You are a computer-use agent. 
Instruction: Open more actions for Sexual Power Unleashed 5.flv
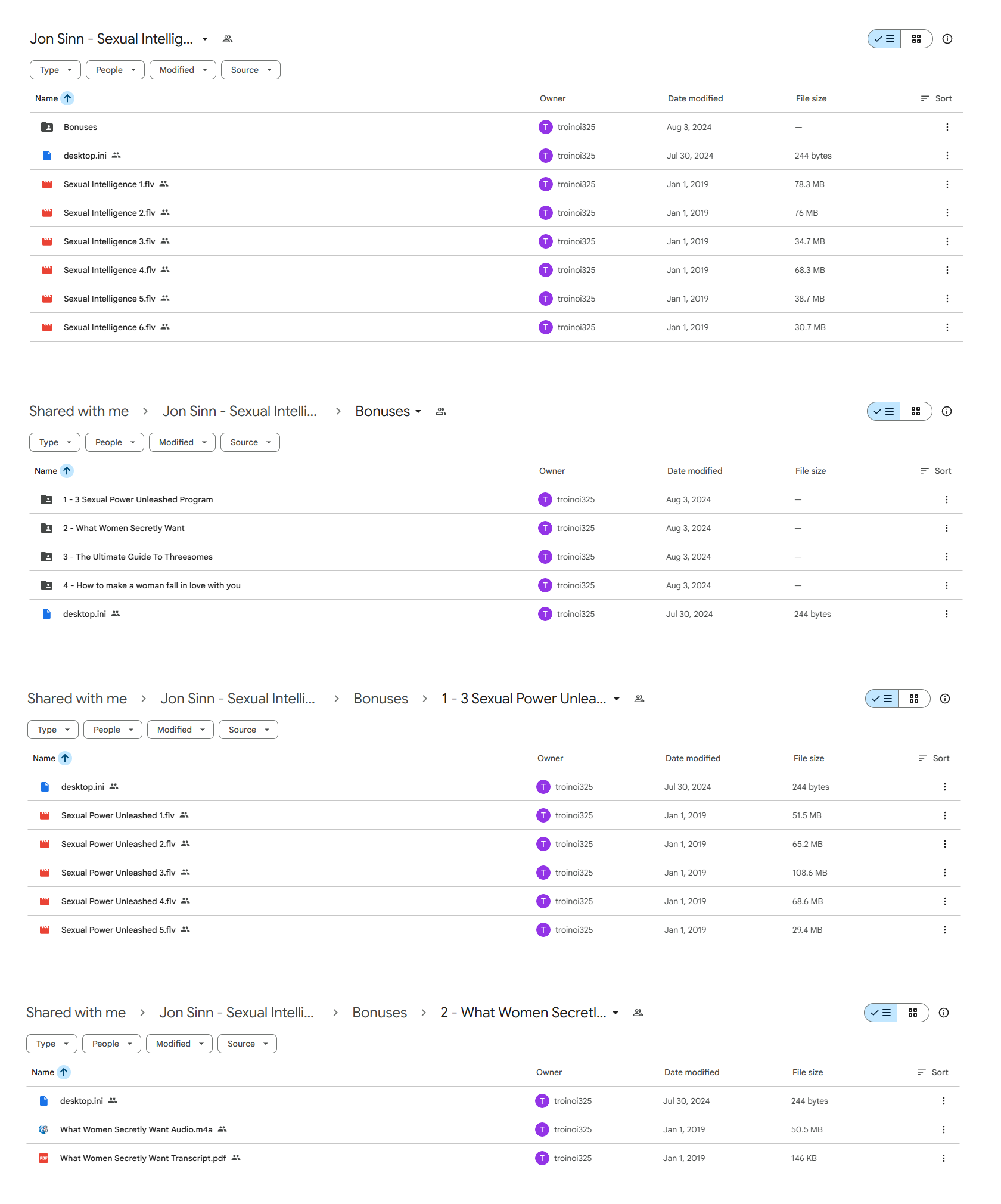tap(944, 930)
